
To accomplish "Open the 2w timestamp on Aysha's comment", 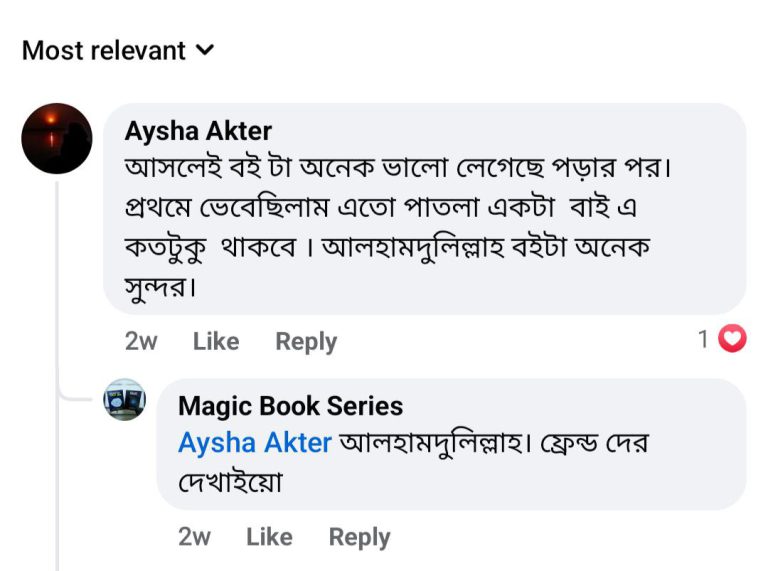I will click(x=141, y=341).
